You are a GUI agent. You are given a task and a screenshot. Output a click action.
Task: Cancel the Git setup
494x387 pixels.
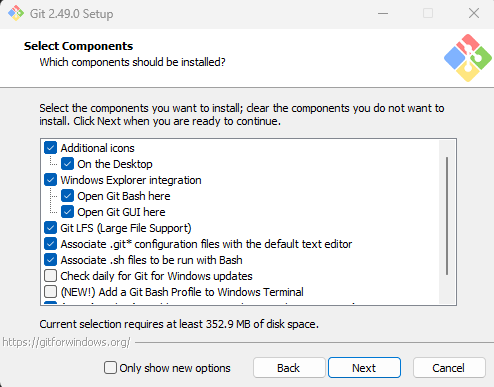449,368
